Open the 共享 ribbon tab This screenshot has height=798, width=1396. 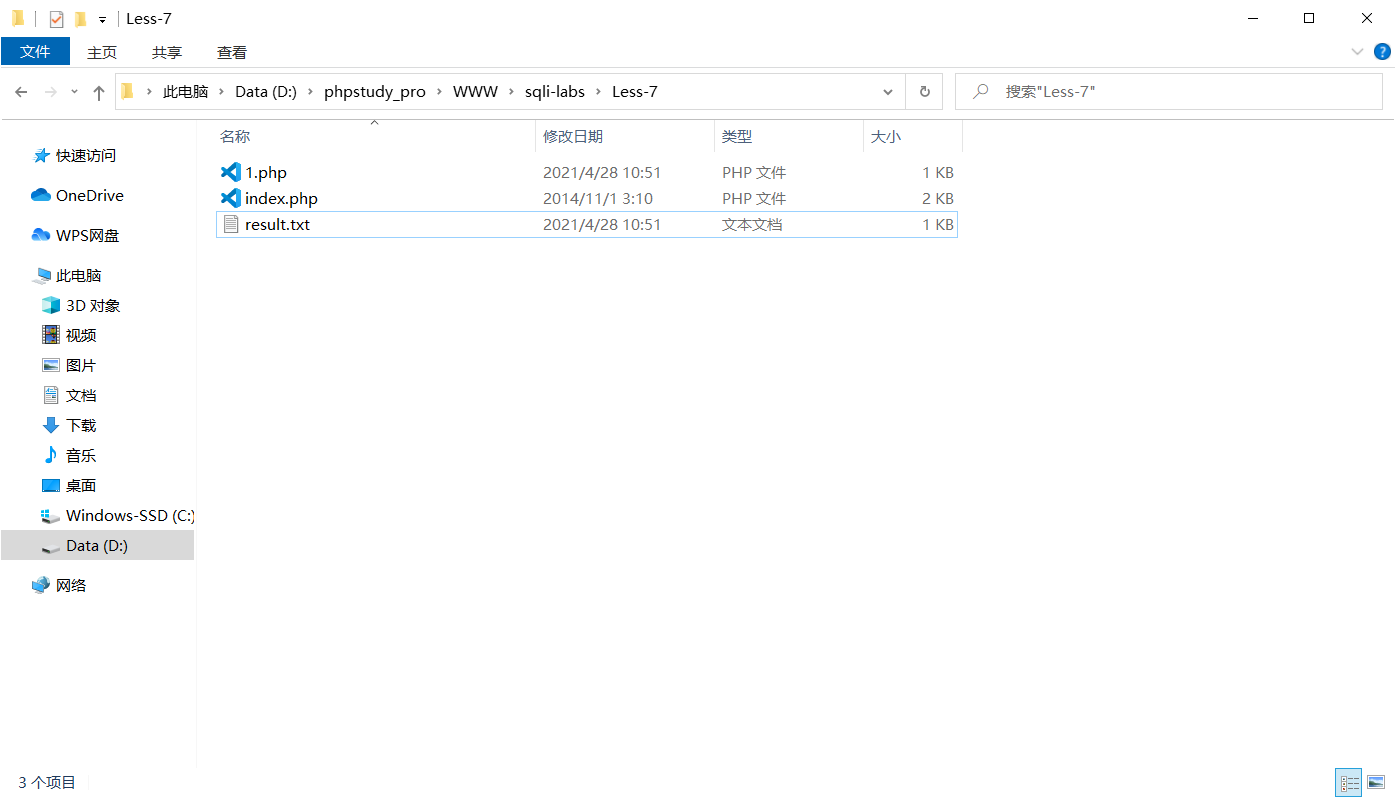click(x=167, y=52)
